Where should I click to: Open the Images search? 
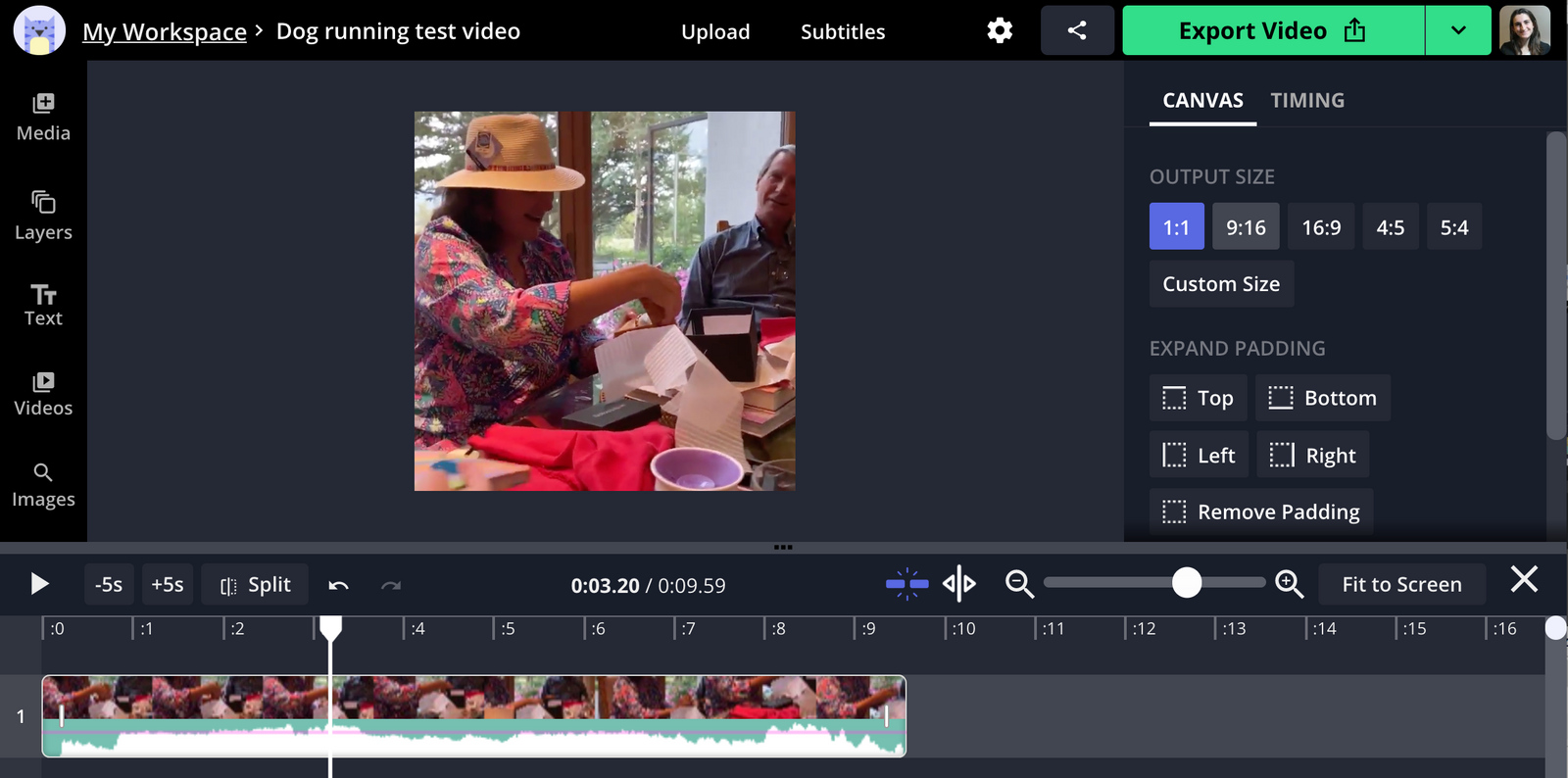click(x=43, y=485)
